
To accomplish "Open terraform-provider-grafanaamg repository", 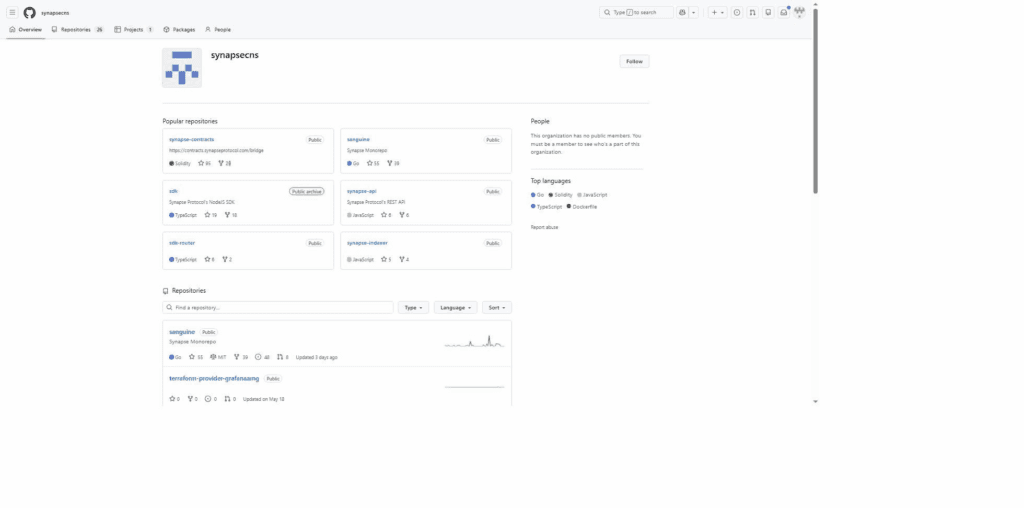I will coord(214,379).
